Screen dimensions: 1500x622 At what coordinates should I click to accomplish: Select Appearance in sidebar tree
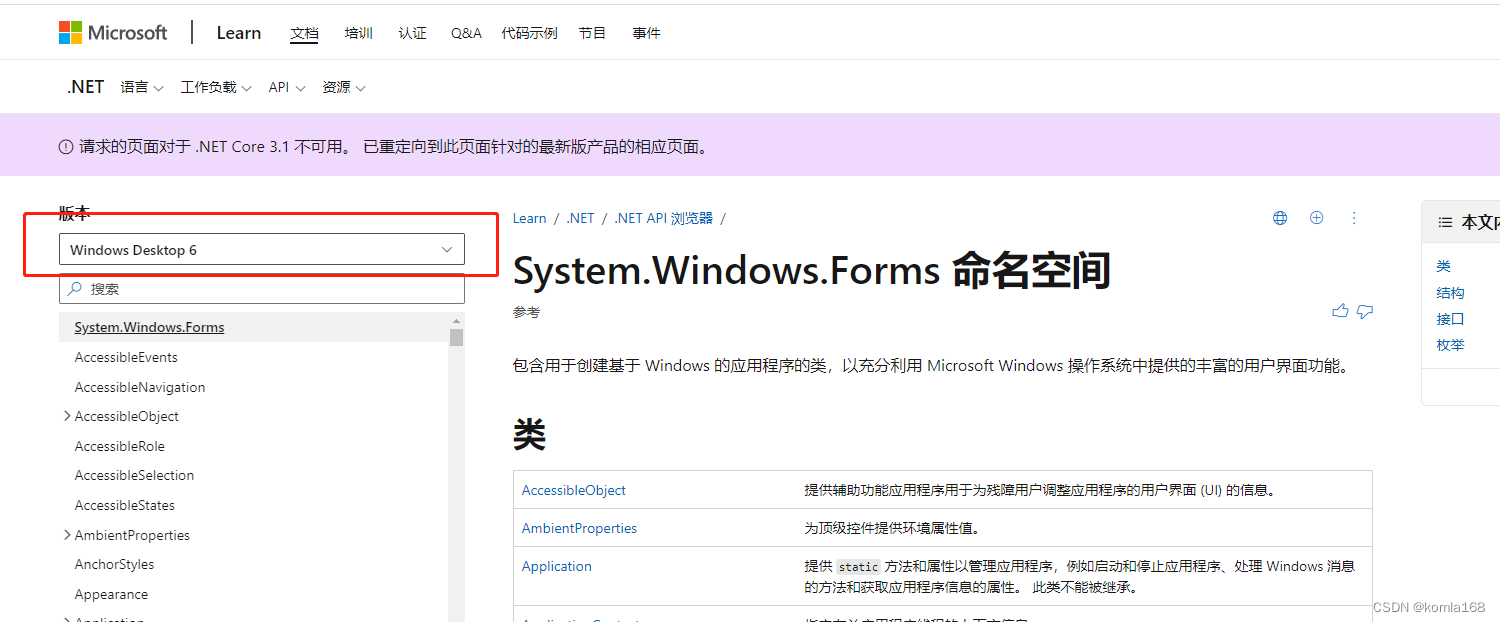[x=111, y=594]
